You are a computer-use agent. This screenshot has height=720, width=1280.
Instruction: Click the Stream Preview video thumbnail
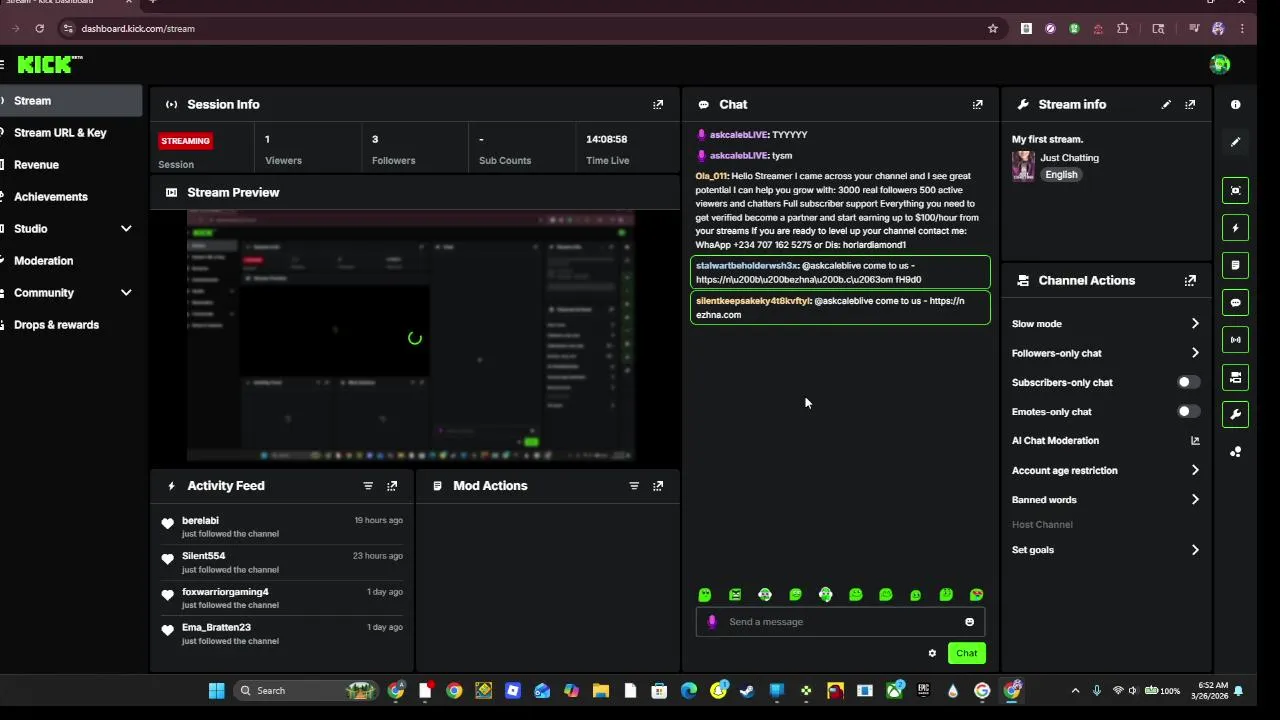410,336
